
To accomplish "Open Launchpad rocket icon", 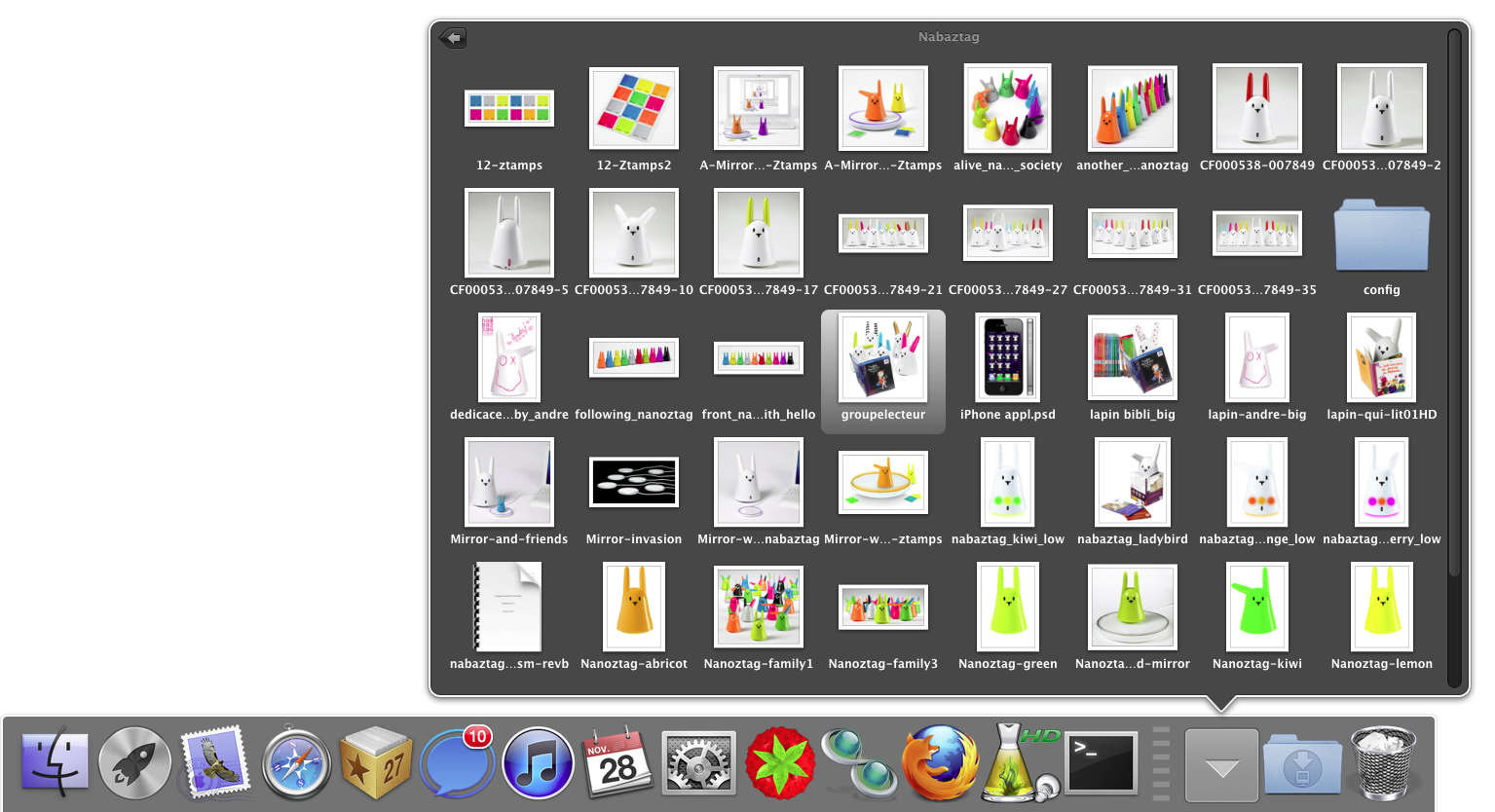I will pyautogui.click(x=135, y=762).
